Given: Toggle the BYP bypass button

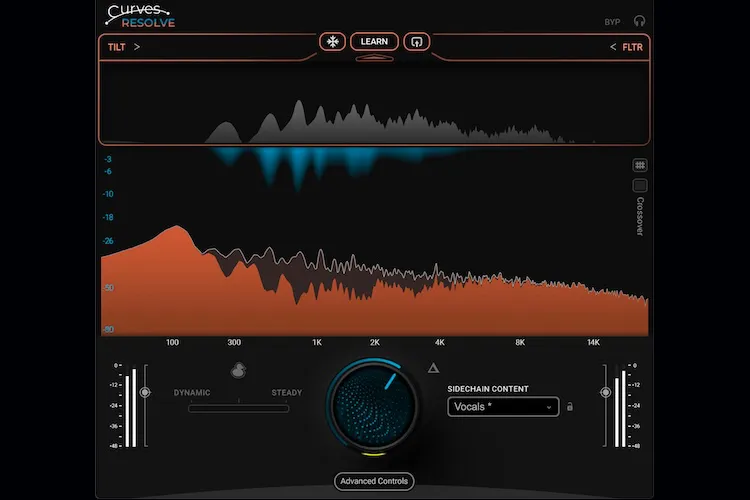Looking at the screenshot, I should pyautogui.click(x=612, y=22).
